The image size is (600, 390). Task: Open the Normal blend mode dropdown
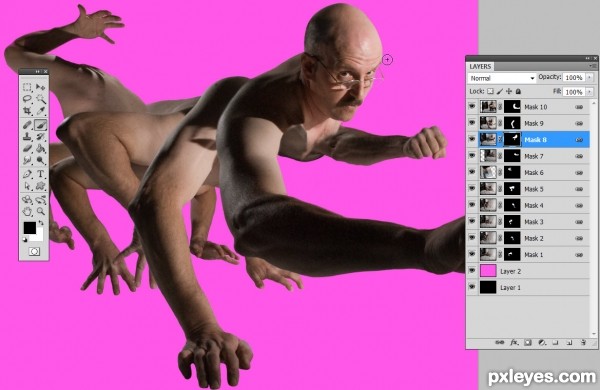point(502,78)
